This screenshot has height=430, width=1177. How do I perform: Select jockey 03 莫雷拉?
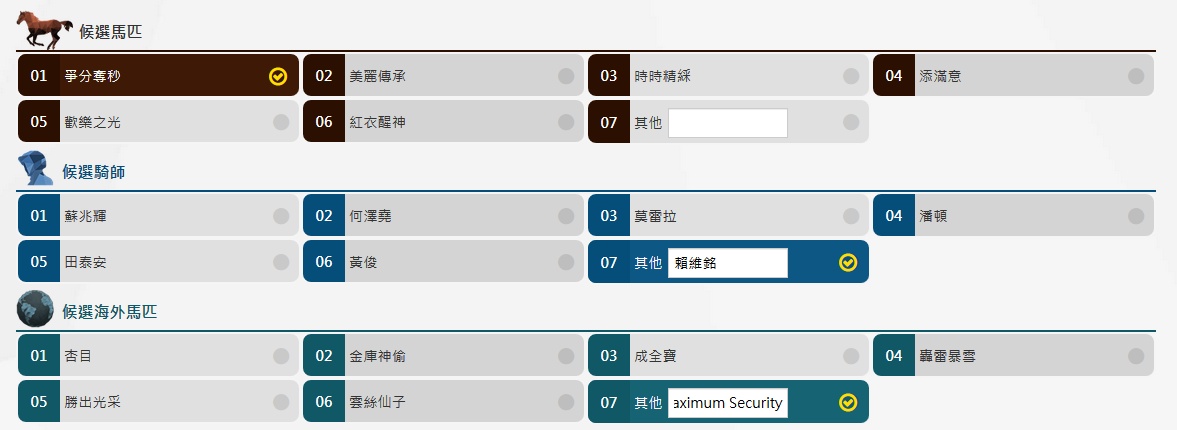pyautogui.click(x=727, y=216)
